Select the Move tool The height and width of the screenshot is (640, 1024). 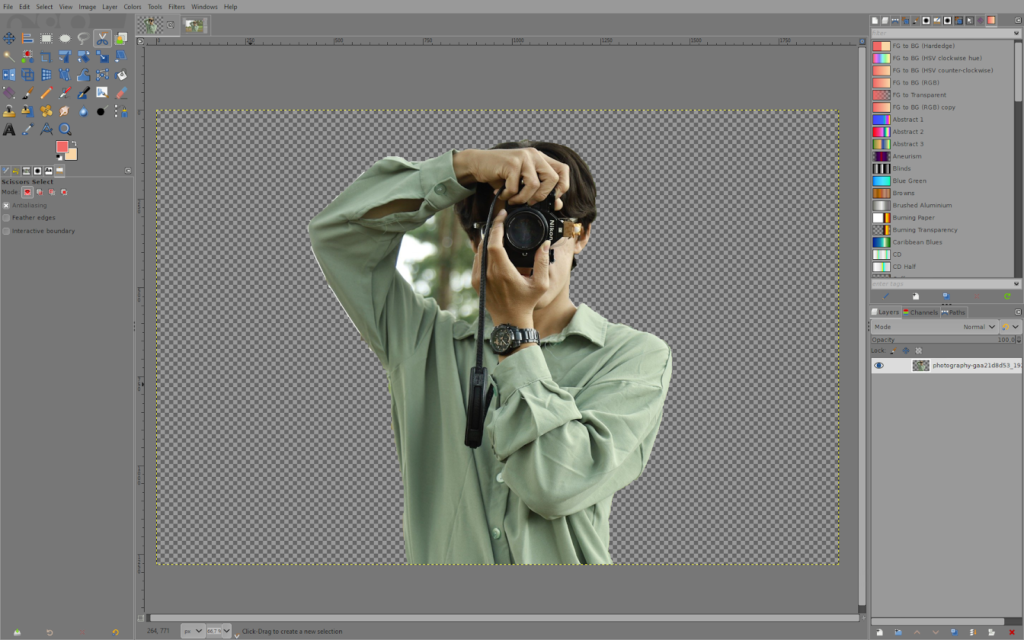pyautogui.click(x=9, y=37)
